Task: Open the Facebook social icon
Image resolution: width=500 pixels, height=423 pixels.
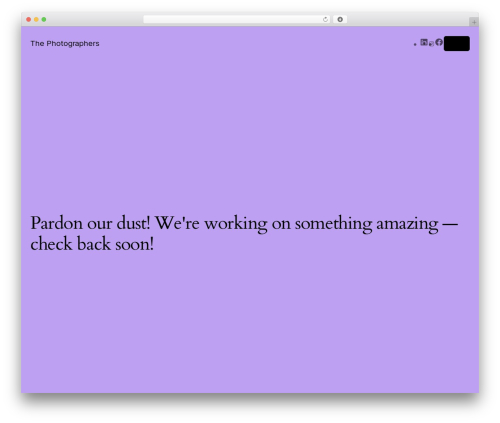Action: (x=439, y=42)
